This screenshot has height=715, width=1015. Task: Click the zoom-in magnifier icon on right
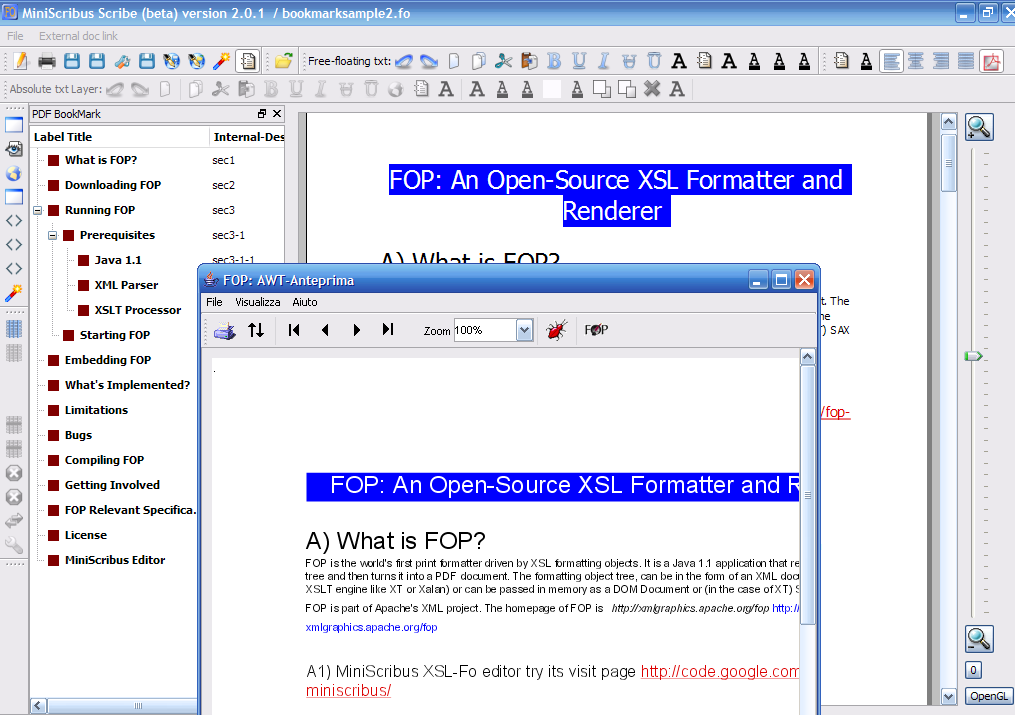click(979, 127)
